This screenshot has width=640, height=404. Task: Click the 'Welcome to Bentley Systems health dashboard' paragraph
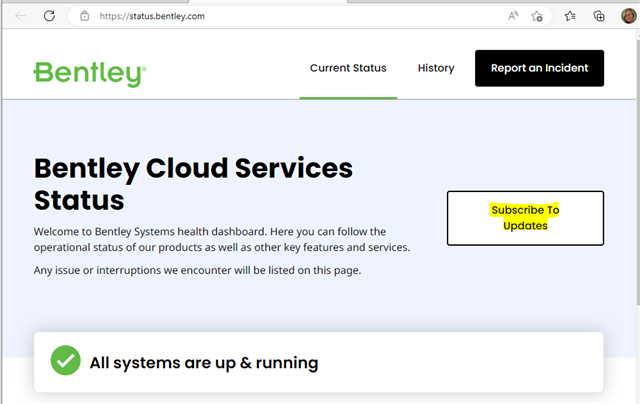tap(222, 240)
